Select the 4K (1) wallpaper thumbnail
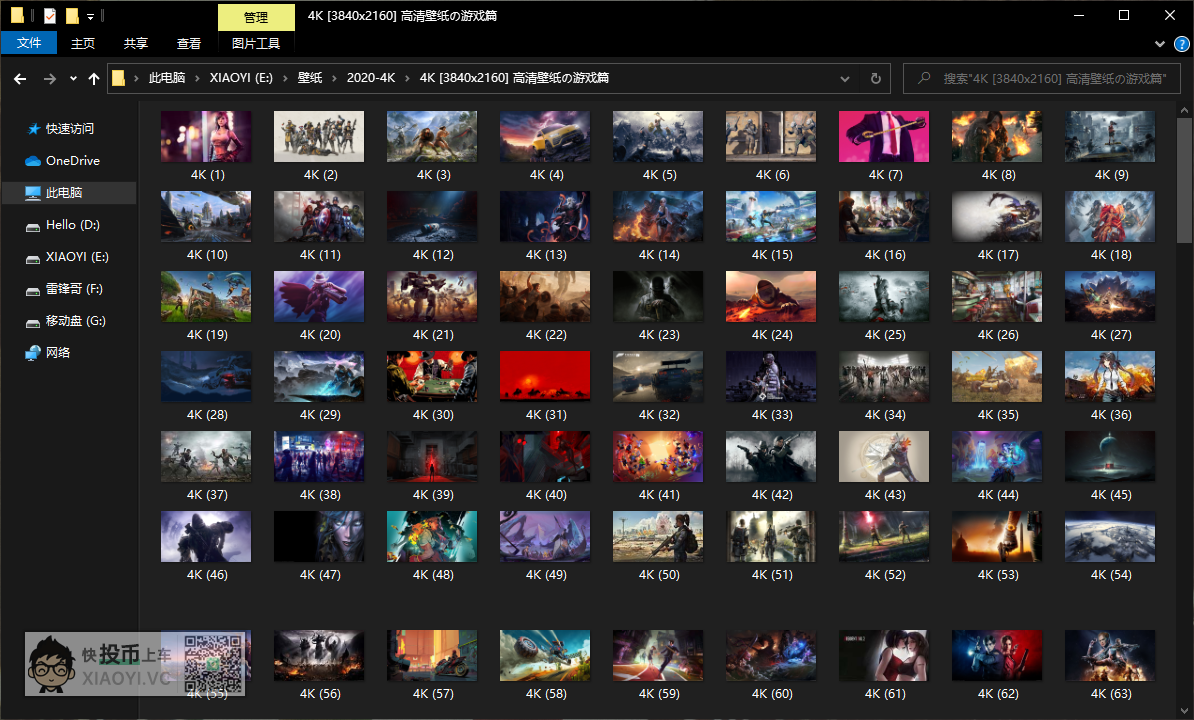Image resolution: width=1194 pixels, height=720 pixels. [206, 137]
